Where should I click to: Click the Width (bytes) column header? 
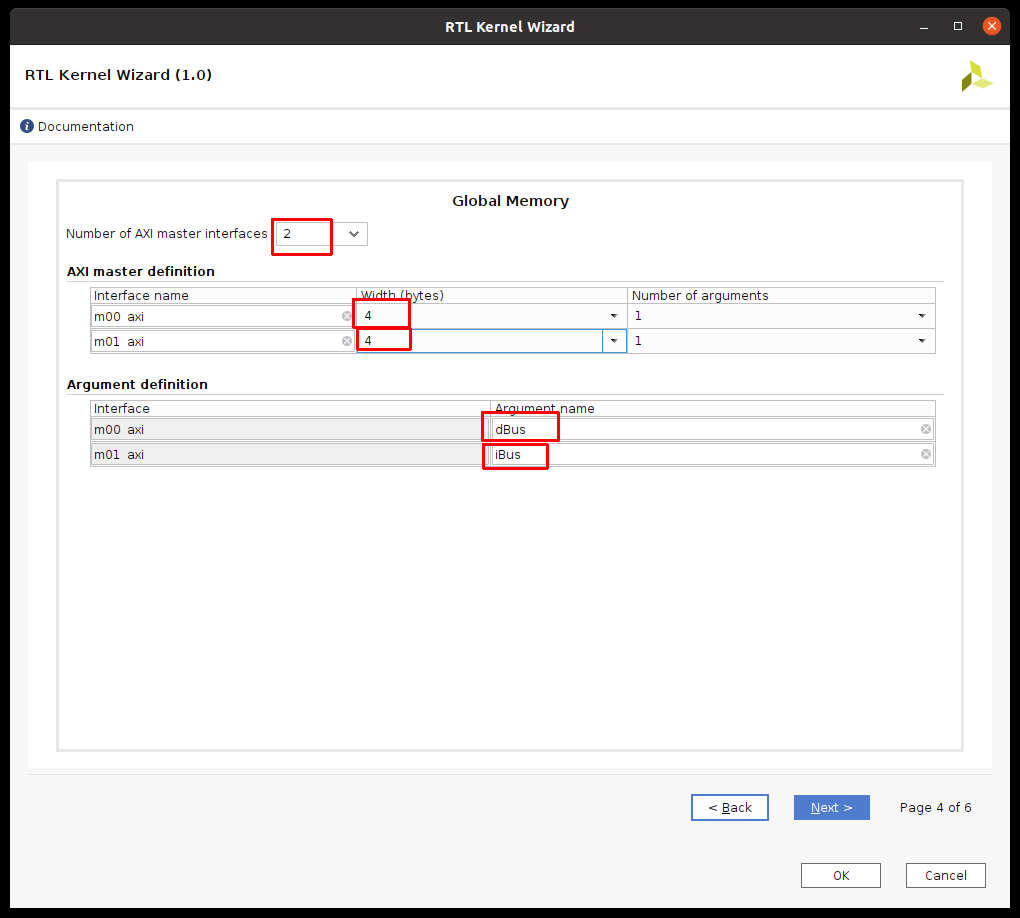click(x=492, y=295)
